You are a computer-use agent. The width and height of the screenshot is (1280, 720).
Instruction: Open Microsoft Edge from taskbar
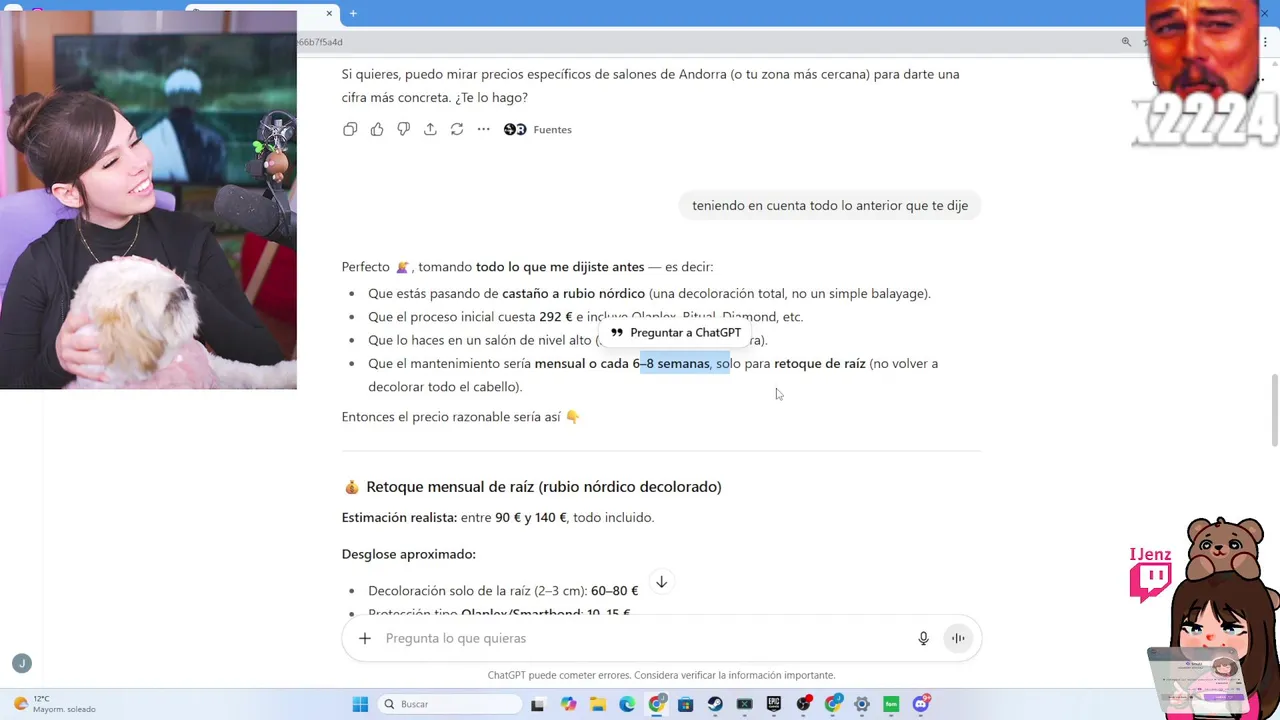pos(627,704)
